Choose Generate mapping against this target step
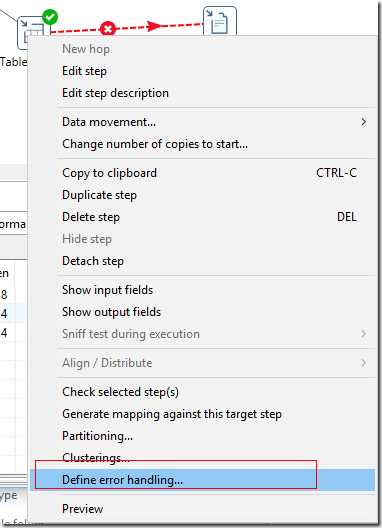This screenshot has height=528, width=382. coord(172,414)
